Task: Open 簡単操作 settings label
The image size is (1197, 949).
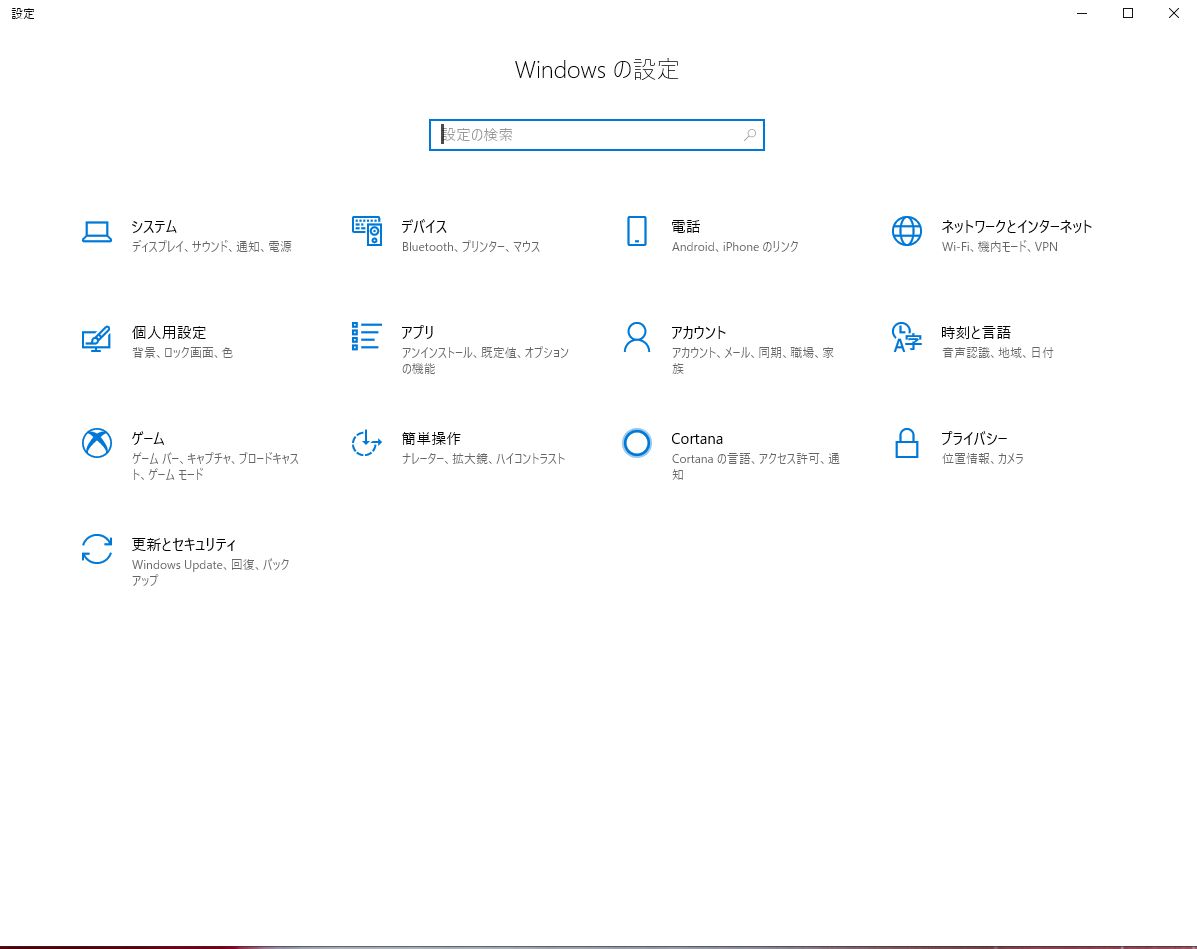Action: point(431,439)
